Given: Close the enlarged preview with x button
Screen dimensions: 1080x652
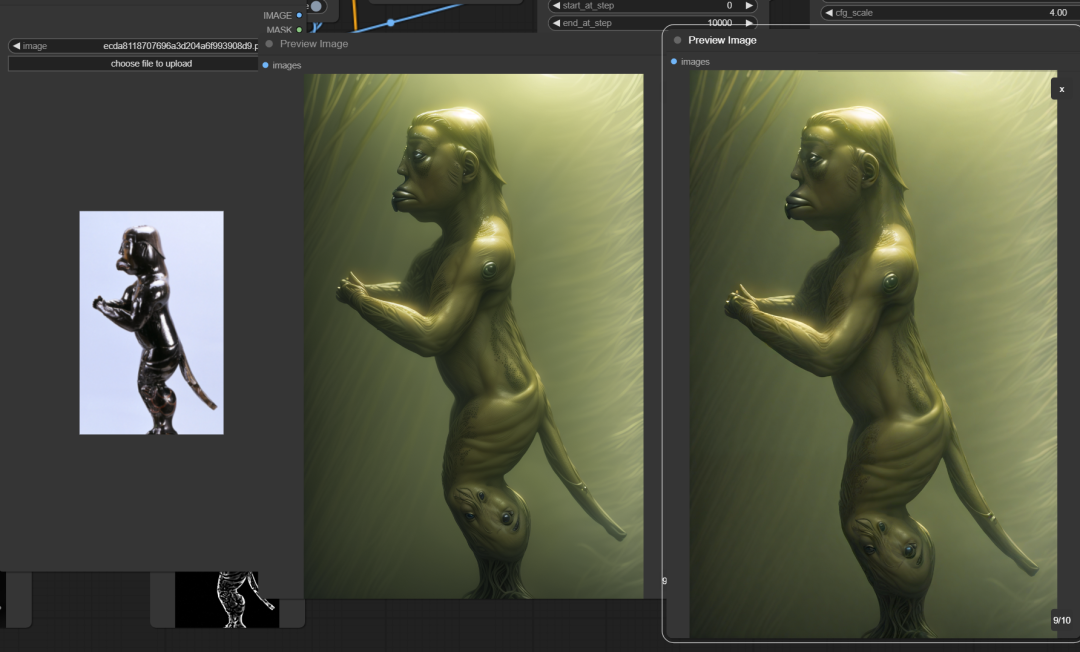Looking at the screenshot, I should click(x=1061, y=89).
